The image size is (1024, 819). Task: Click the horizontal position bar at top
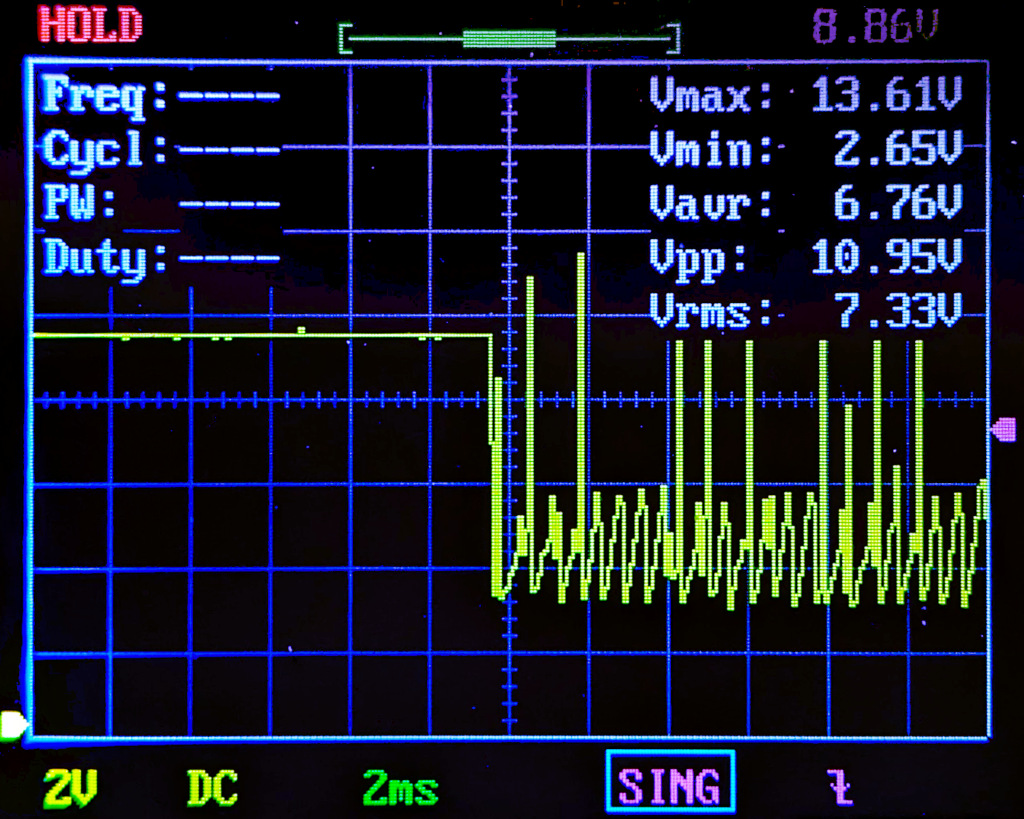(509, 39)
